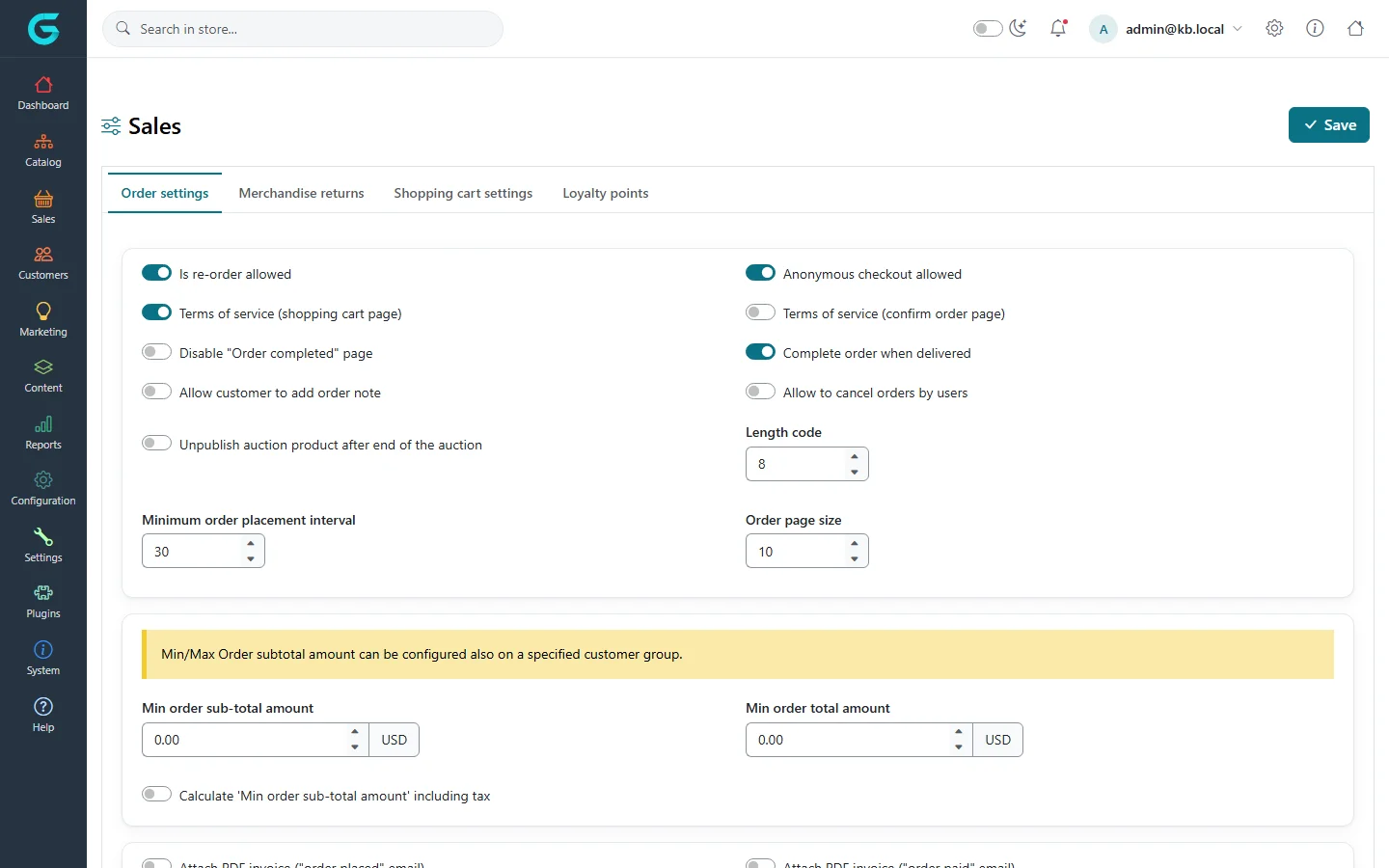The image size is (1389, 868).
Task: Click the Search in store field
Action: tap(303, 29)
